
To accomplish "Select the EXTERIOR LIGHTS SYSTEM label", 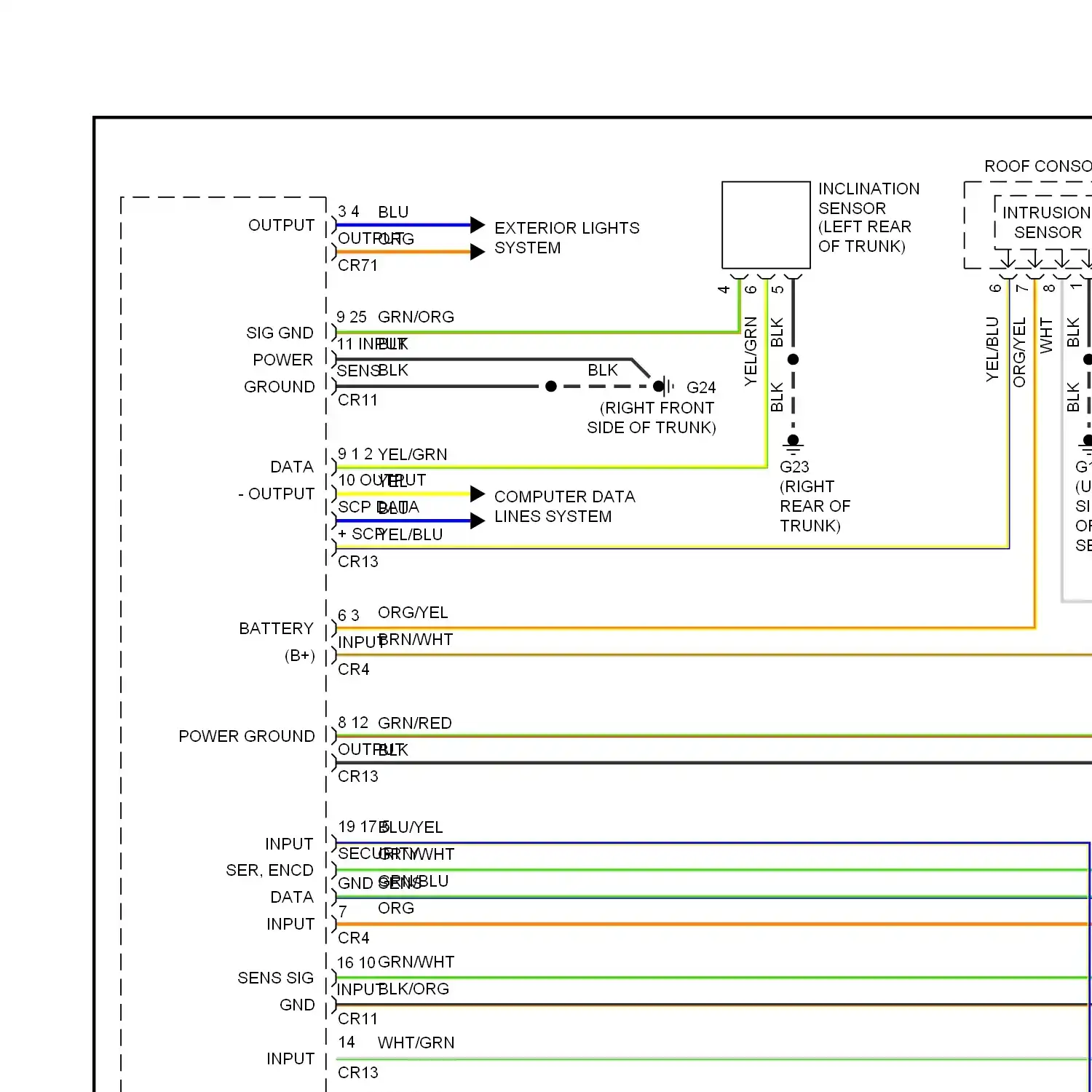I will pyautogui.click(x=566, y=238).
